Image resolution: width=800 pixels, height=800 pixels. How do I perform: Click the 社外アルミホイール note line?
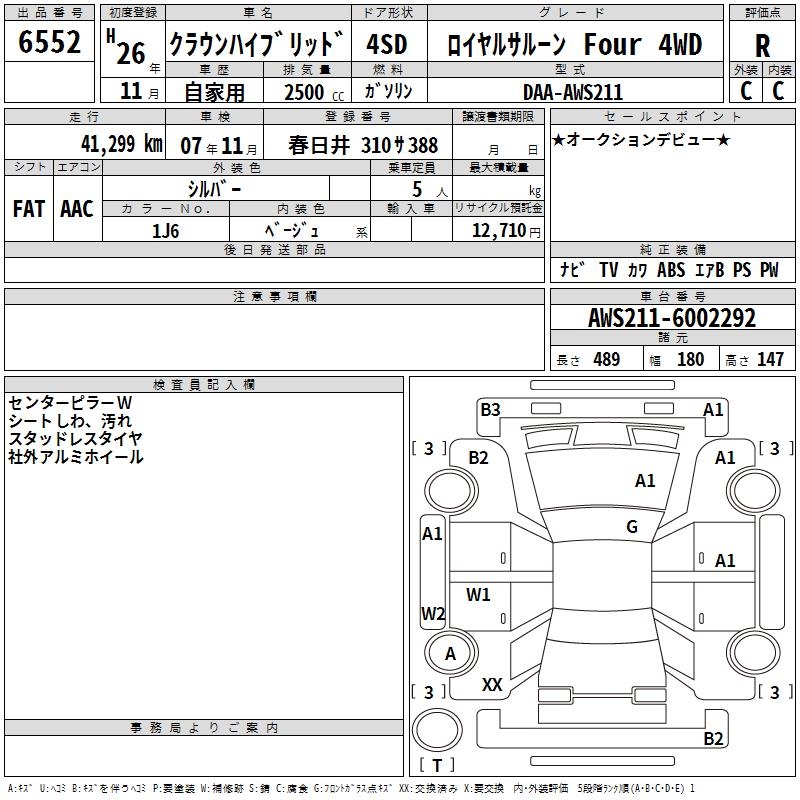click(76, 457)
